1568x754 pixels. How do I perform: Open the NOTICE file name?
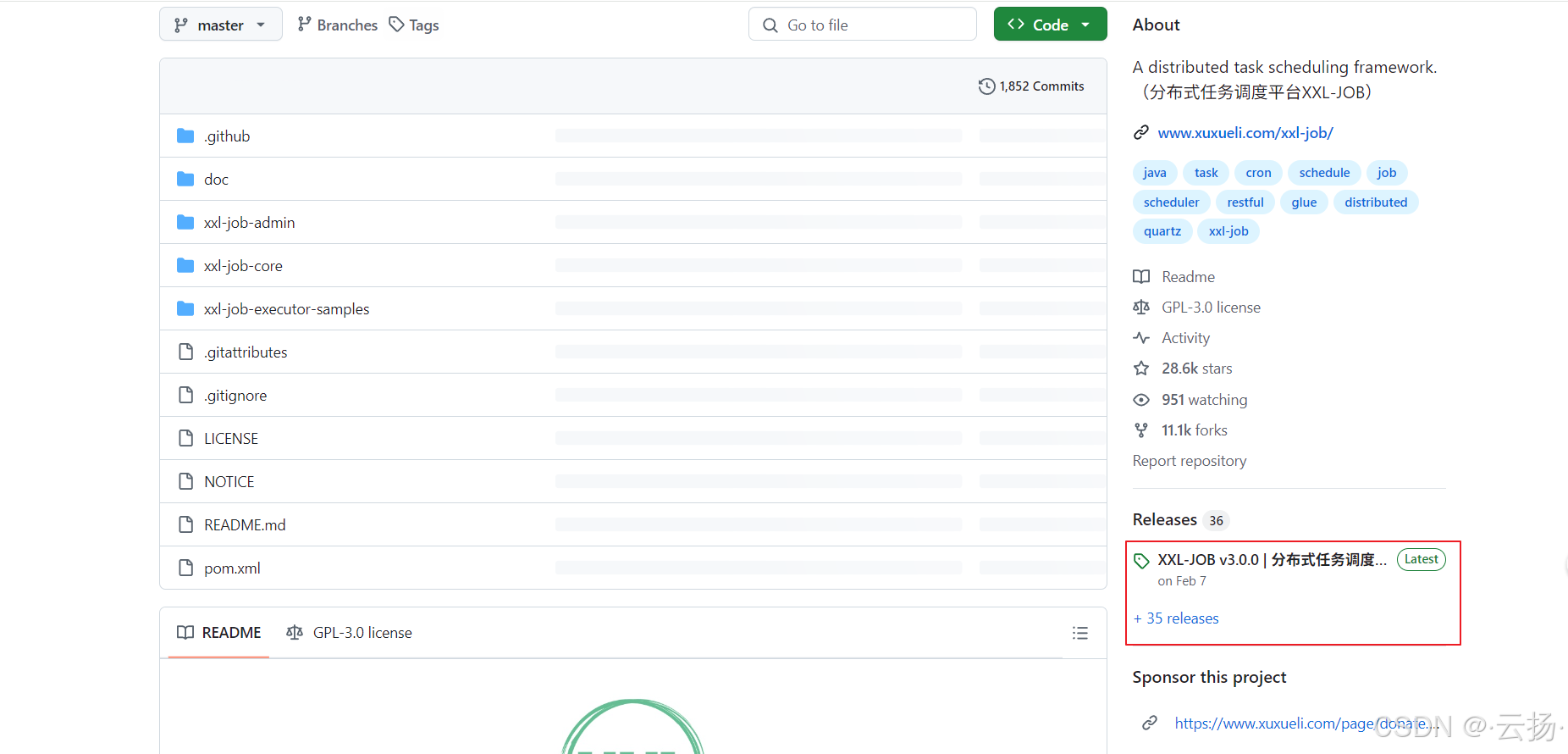pyautogui.click(x=229, y=482)
